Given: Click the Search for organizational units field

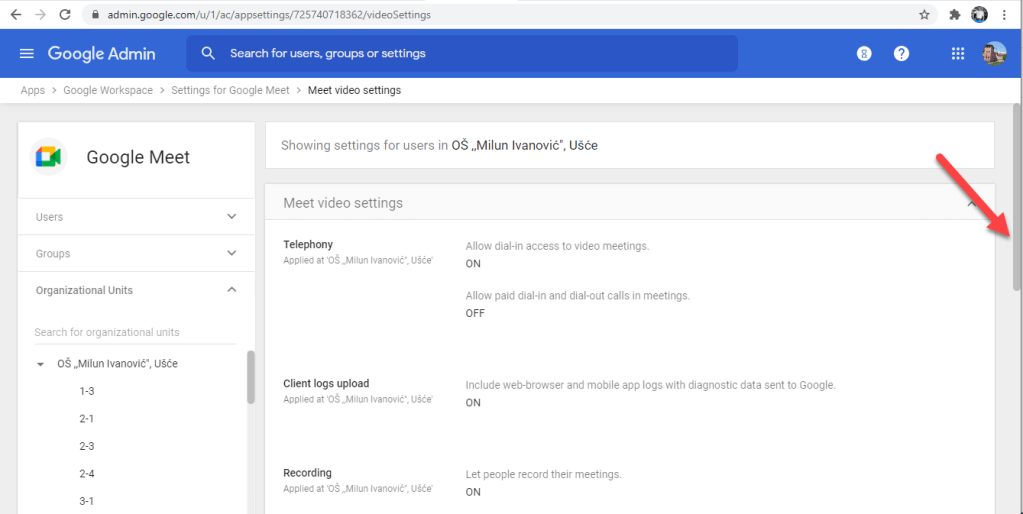Looking at the screenshot, I should [134, 332].
